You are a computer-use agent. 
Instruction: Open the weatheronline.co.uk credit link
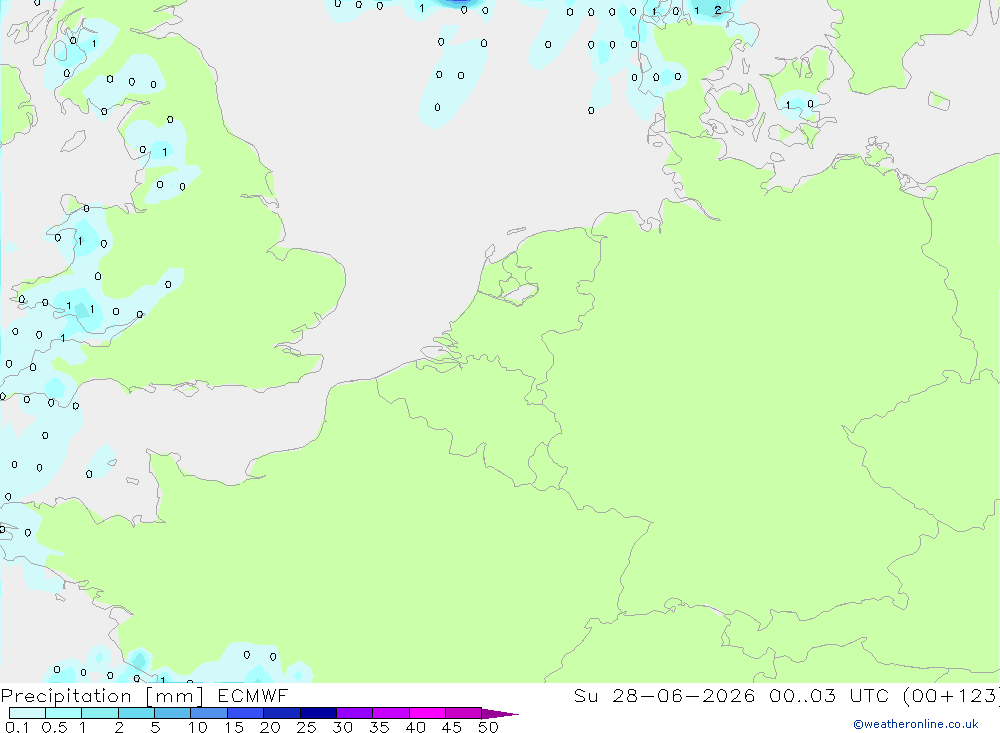click(x=915, y=724)
